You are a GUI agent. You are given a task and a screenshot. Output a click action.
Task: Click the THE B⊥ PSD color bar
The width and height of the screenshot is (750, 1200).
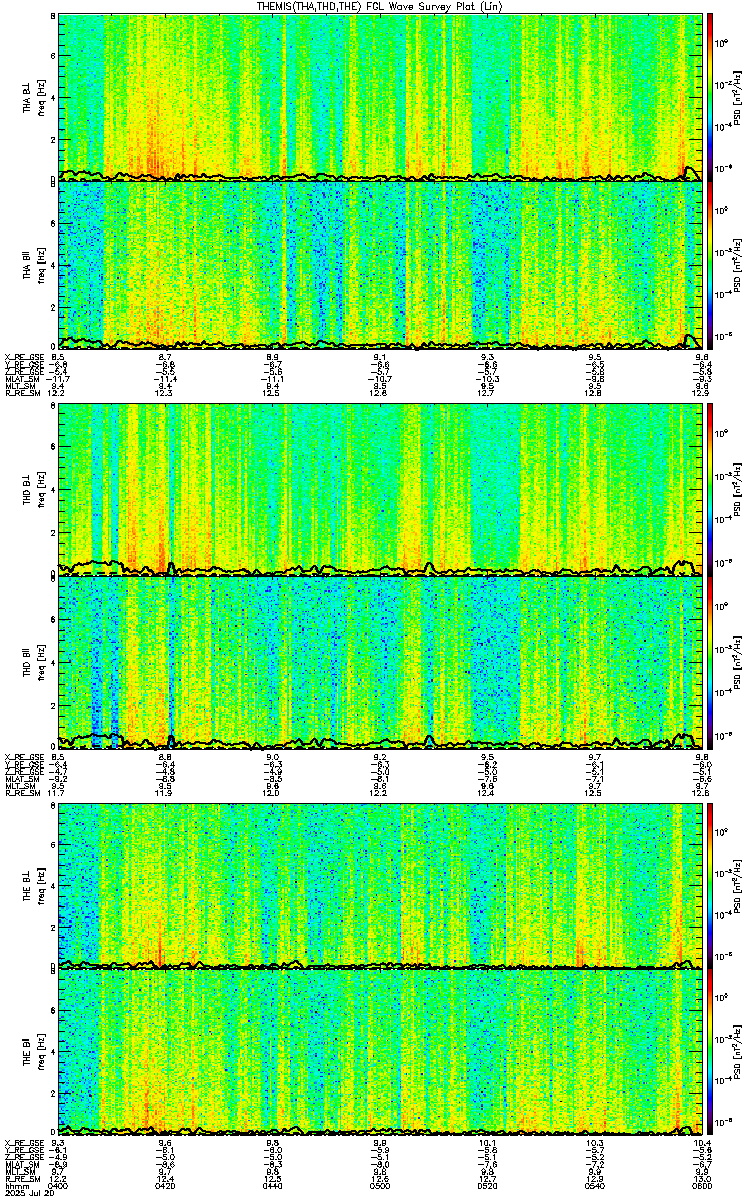tap(710, 885)
